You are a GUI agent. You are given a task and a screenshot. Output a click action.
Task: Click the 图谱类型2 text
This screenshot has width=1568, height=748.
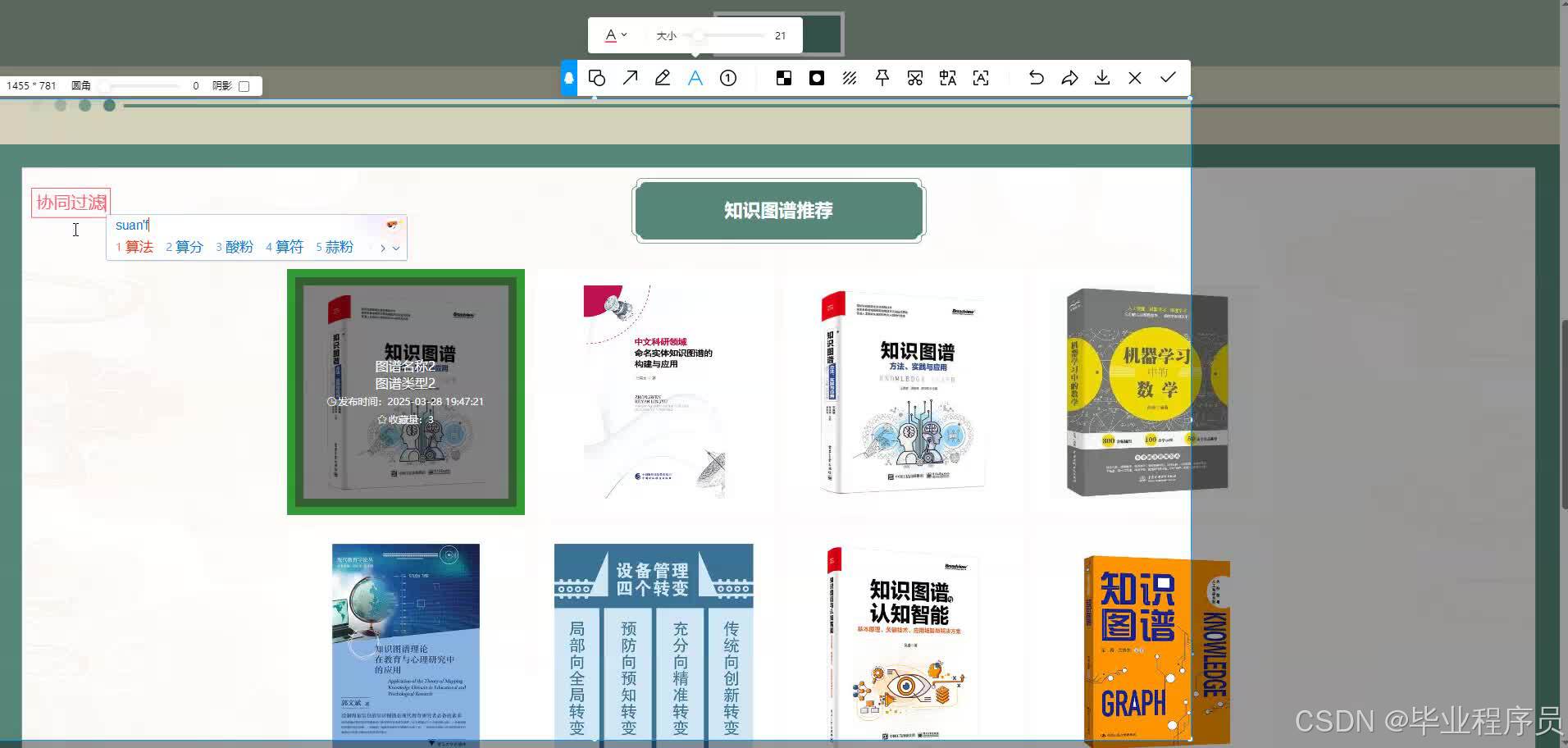pyautogui.click(x=405, y=384)
